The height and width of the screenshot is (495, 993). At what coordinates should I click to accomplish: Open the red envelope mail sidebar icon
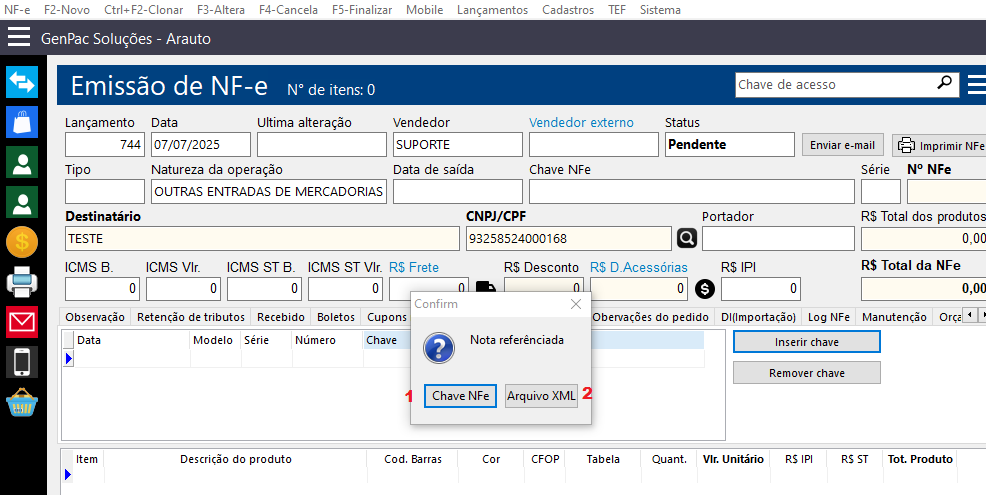pyautogui.click(x=22, y=322)
